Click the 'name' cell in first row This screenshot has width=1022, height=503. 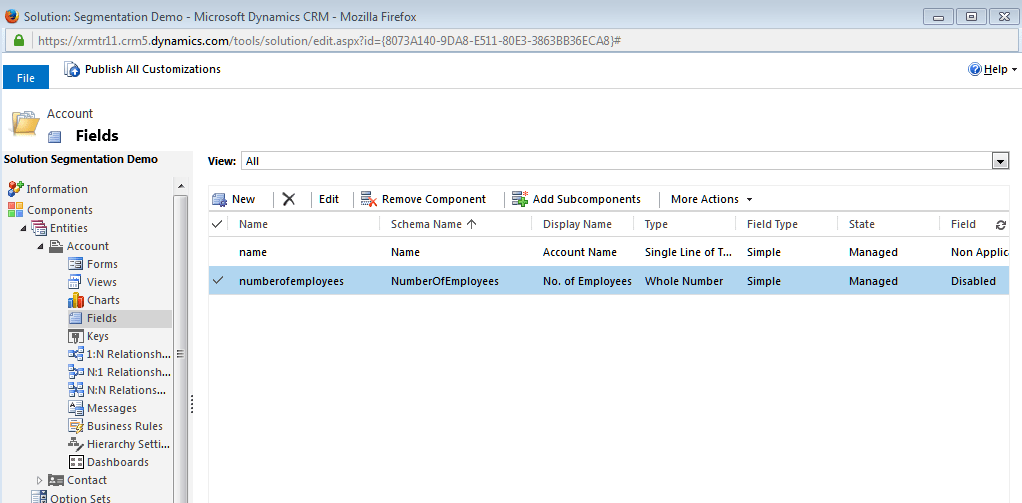[x=253, y=252]
